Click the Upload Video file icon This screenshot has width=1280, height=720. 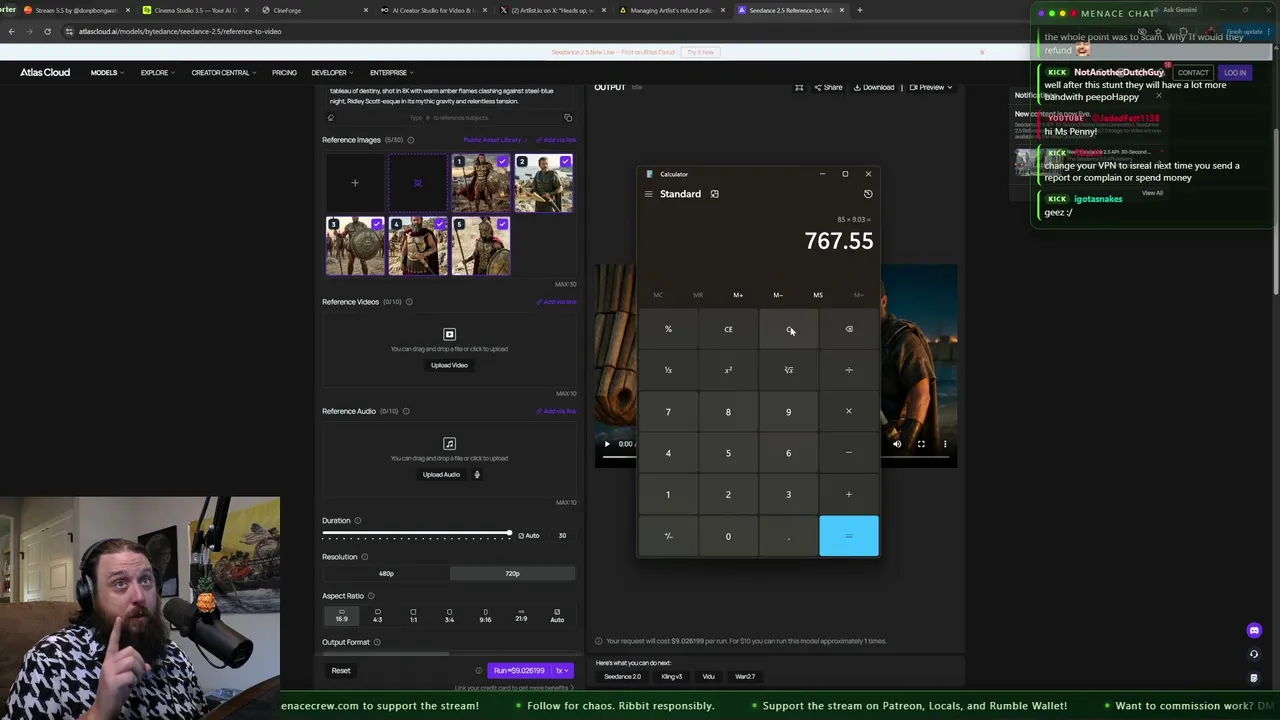(x=449, y=334)
